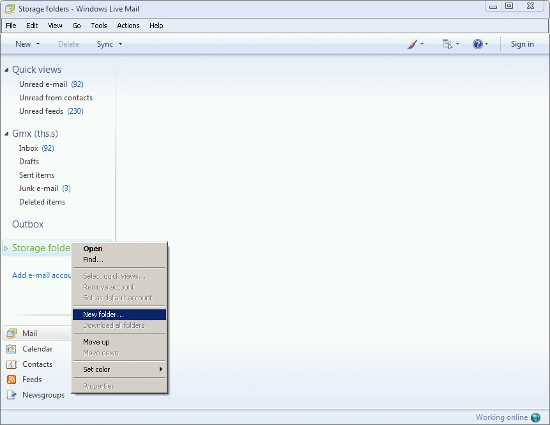This screenshot has width=550, height=425.
Task: Select the Storage folders heading
Action: point(41,248)
